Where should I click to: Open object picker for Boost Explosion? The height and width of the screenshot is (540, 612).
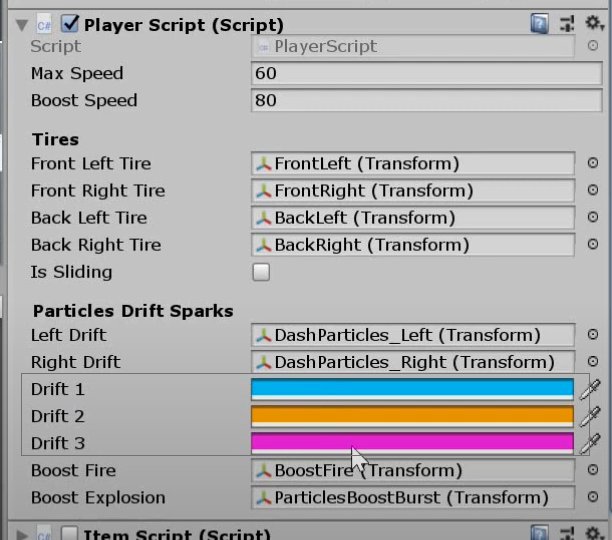point(592,497)
